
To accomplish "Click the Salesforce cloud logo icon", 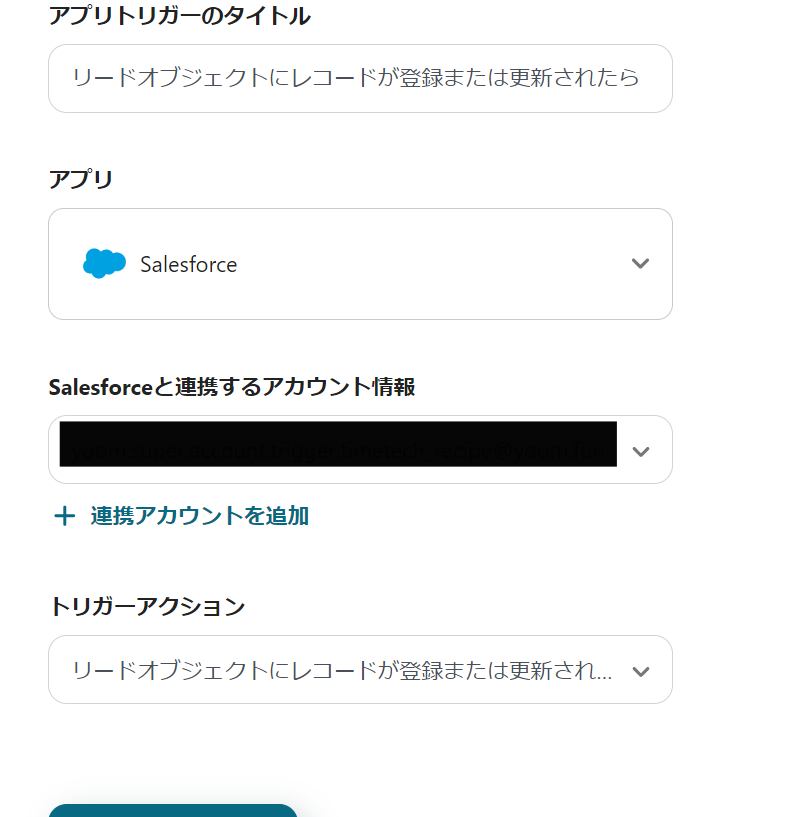I will pos(104,264).
